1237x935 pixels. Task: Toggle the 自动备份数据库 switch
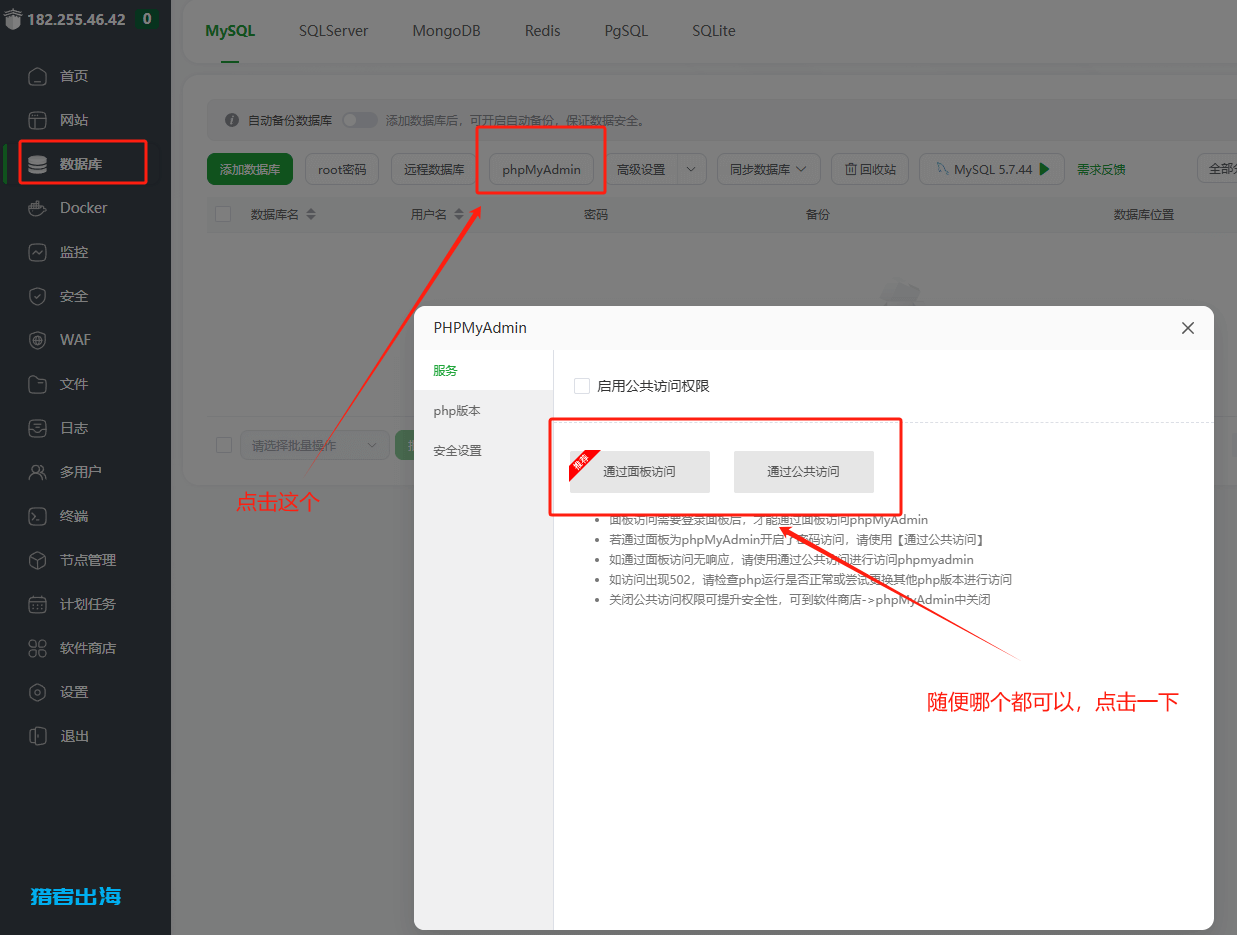359,120
